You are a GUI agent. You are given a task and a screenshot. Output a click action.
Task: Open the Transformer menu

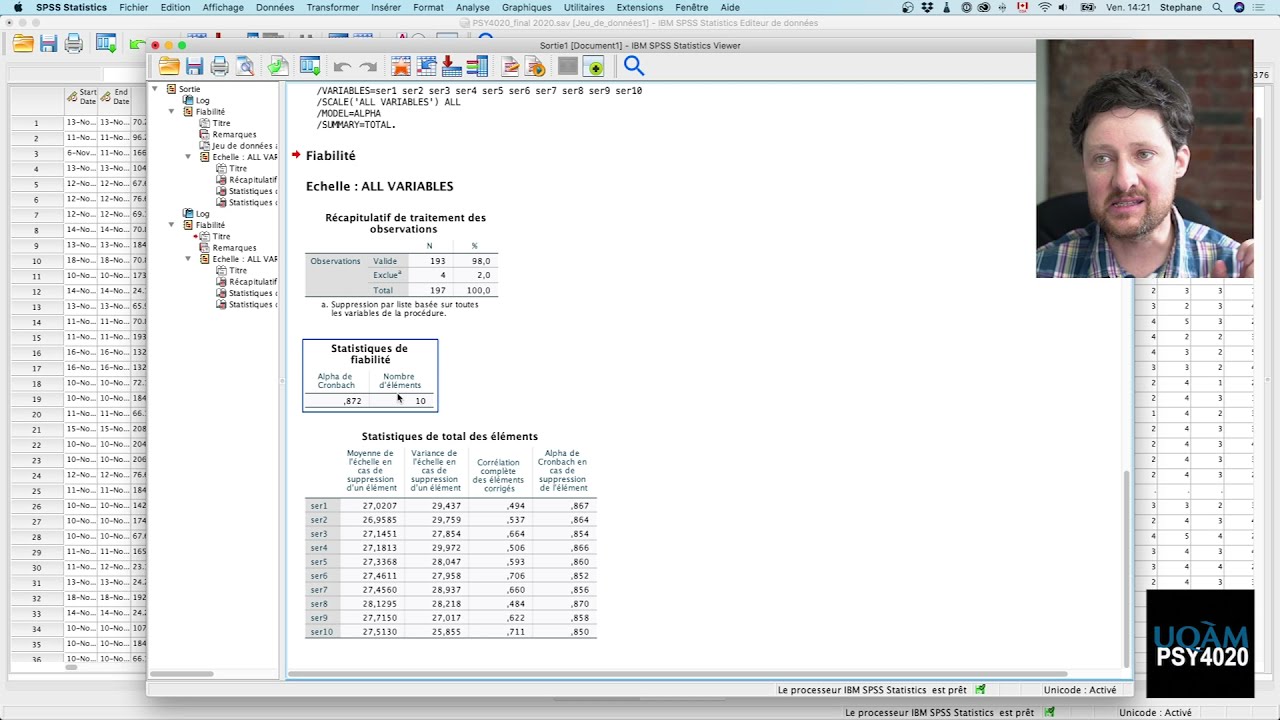pyautogui.click(x=333, y=7)
